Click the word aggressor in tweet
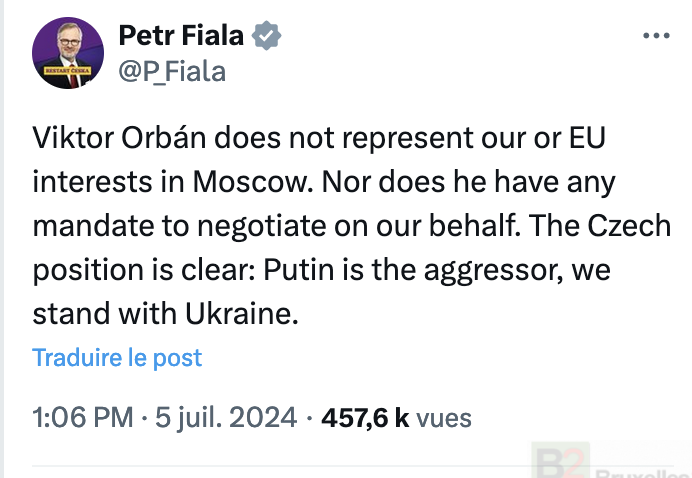The width and height of the screenshot is (692, 478). coord(493,271)
